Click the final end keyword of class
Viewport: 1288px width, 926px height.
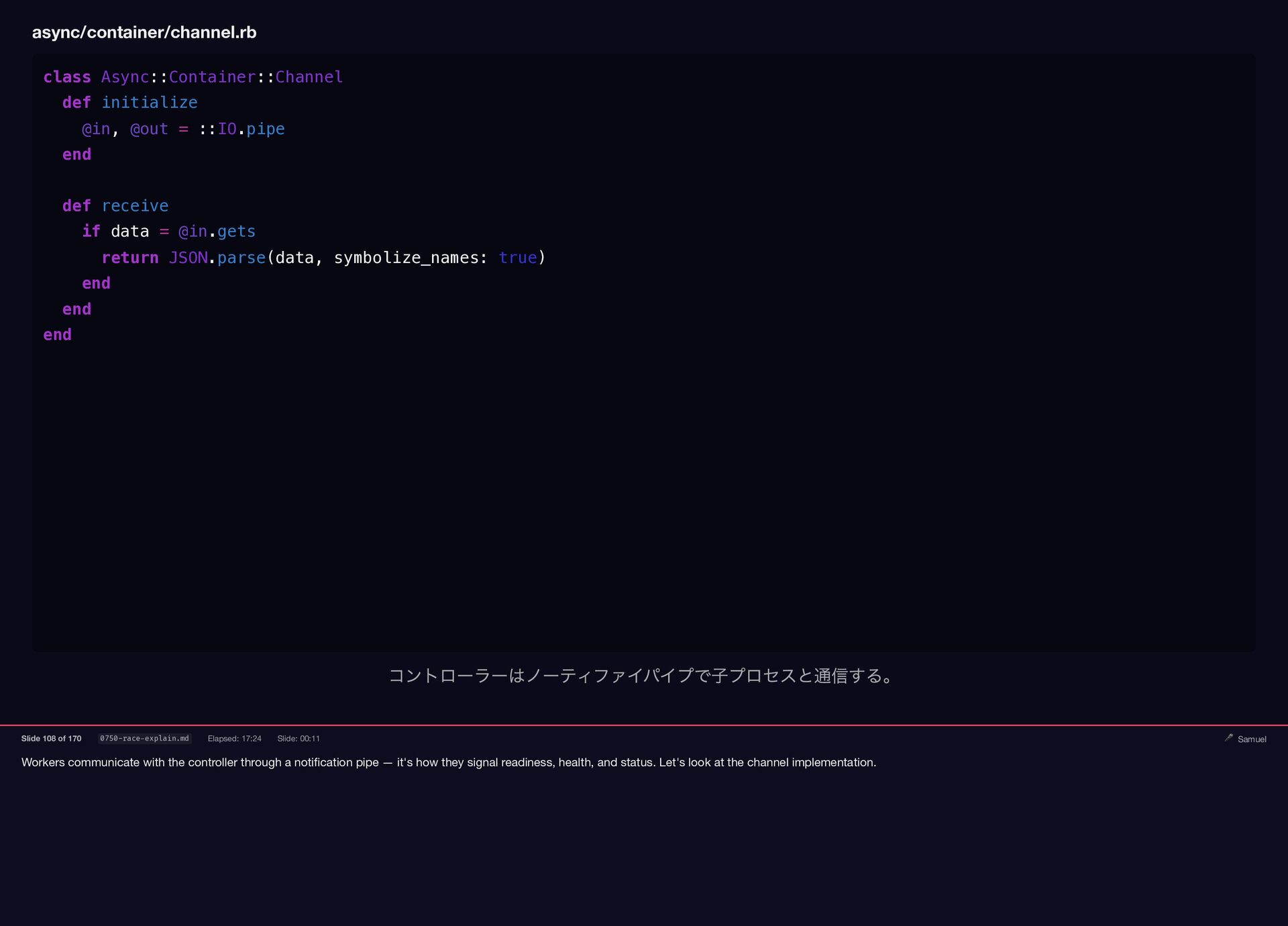coord(57,335)
